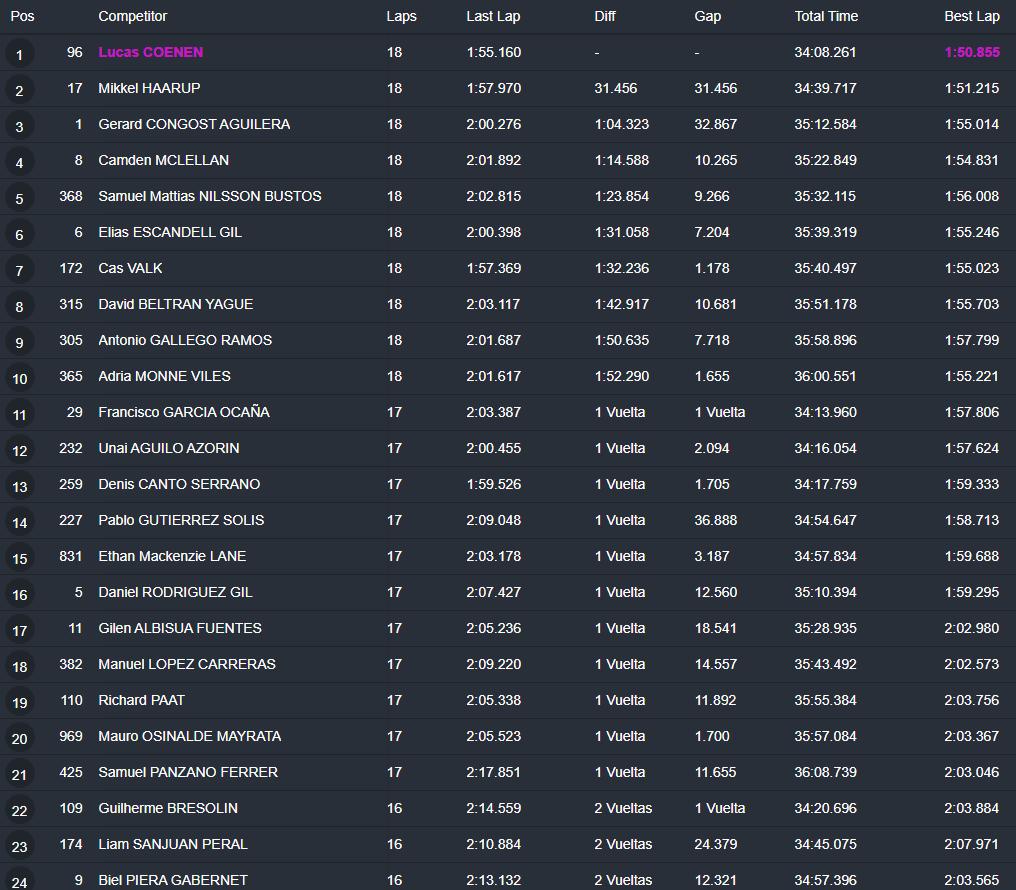Click the Gap column header
This screenshot has width=1016, height=890.
(707, 16)
